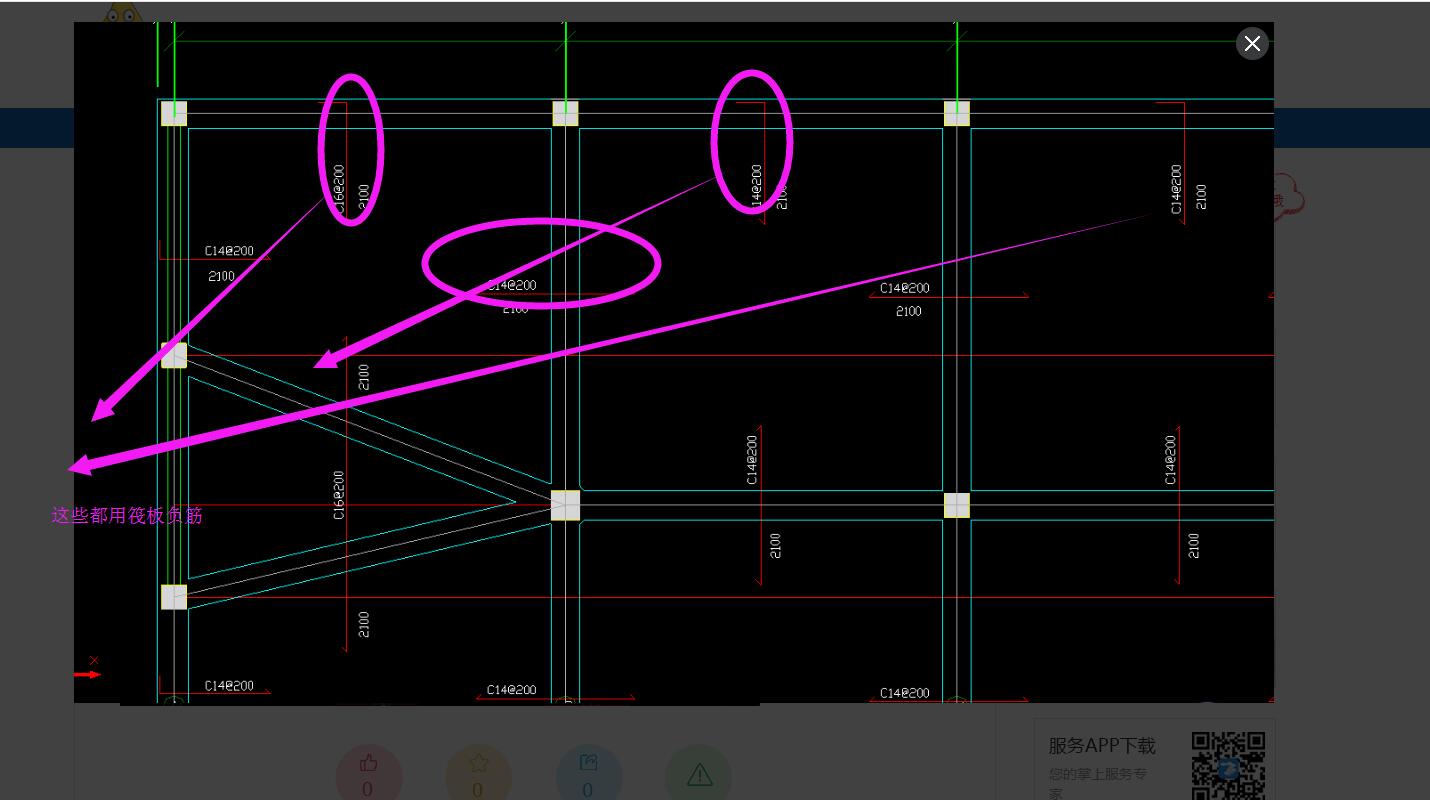Close the enlarged drawing image viewer

pos(1252,44)
